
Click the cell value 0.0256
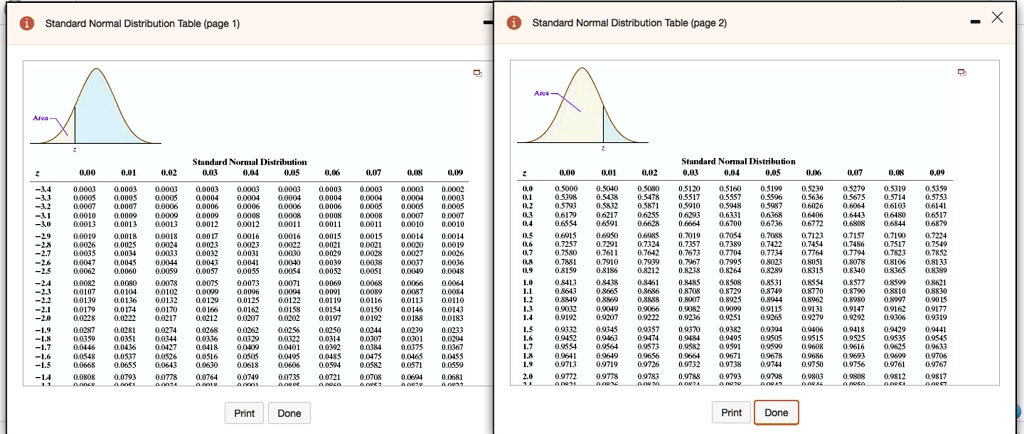pyautogui.click(x=291, y=330)
